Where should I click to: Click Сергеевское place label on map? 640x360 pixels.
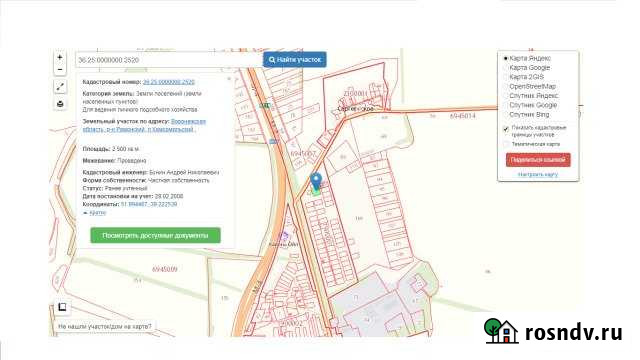[356, 109]
